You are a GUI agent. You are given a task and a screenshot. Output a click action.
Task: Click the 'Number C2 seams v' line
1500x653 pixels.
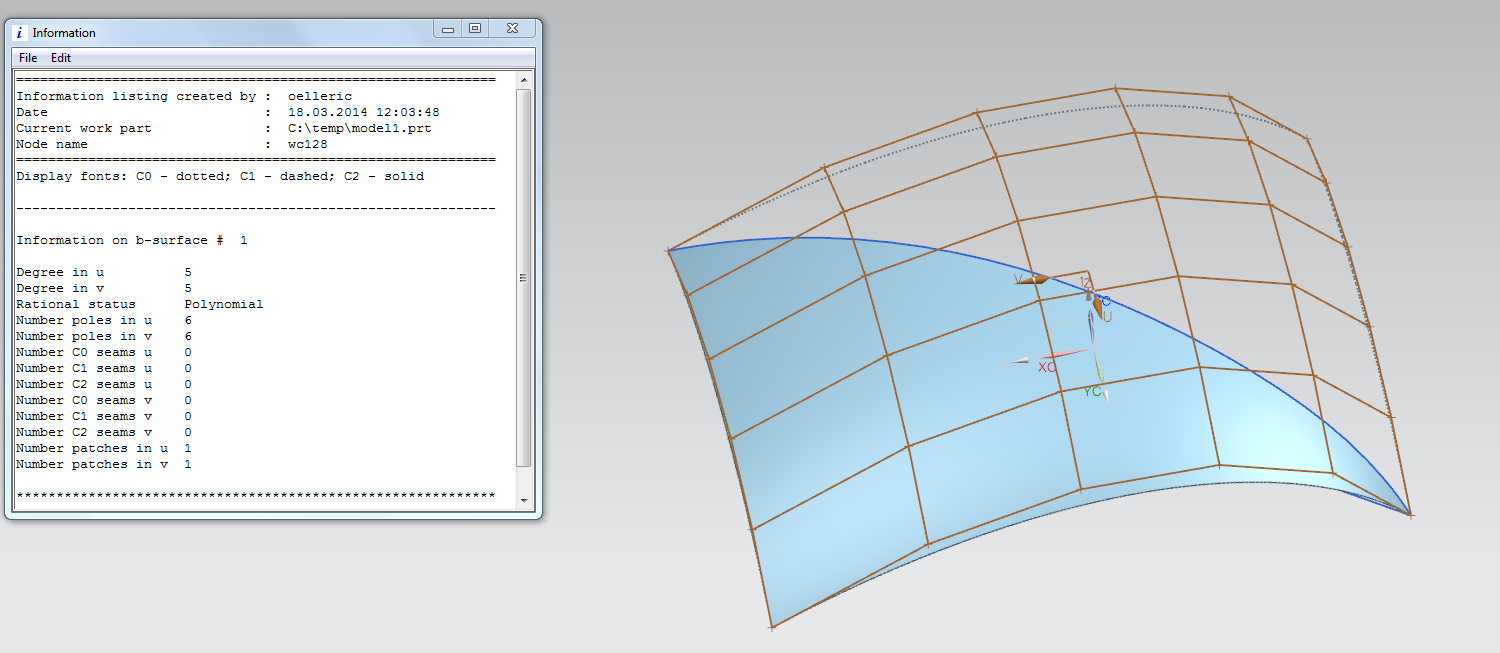click(x=104, y=432)
